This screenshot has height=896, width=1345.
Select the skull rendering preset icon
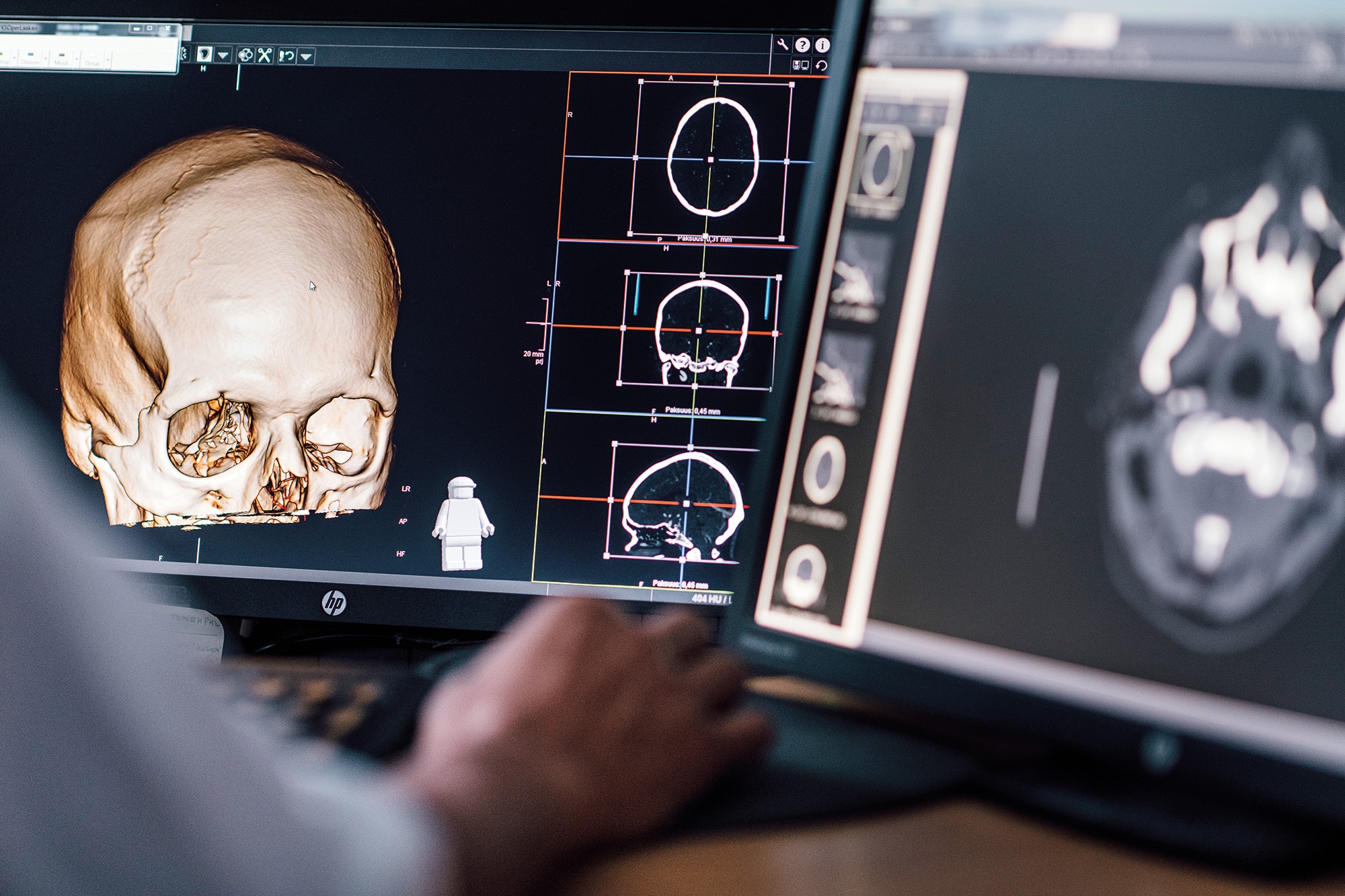pyautogui.click(x=204, y=54)
